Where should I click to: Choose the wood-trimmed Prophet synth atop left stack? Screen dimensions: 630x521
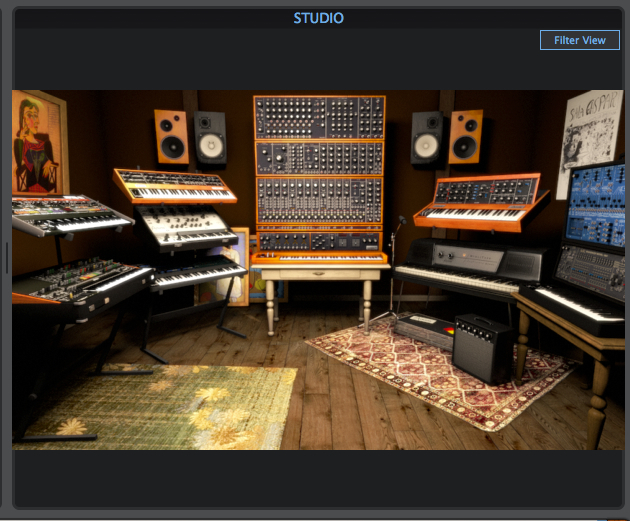click(x=174, y=186)
